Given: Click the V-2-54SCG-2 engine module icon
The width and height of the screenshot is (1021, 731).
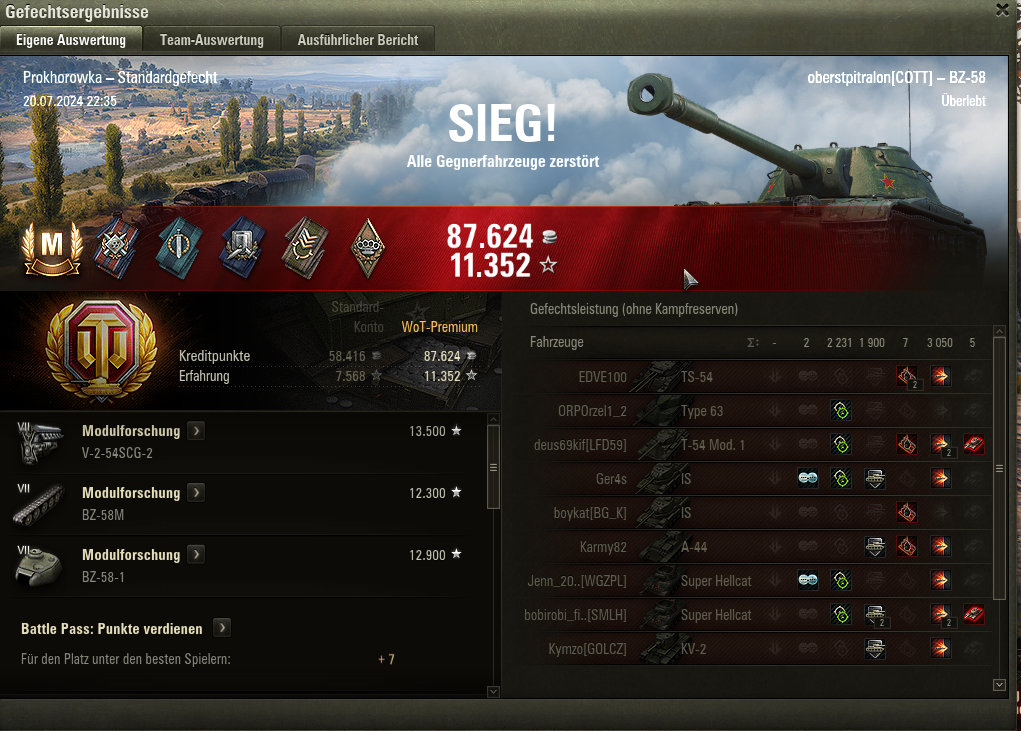Looking at the screenshot, I should click(40, 442).
